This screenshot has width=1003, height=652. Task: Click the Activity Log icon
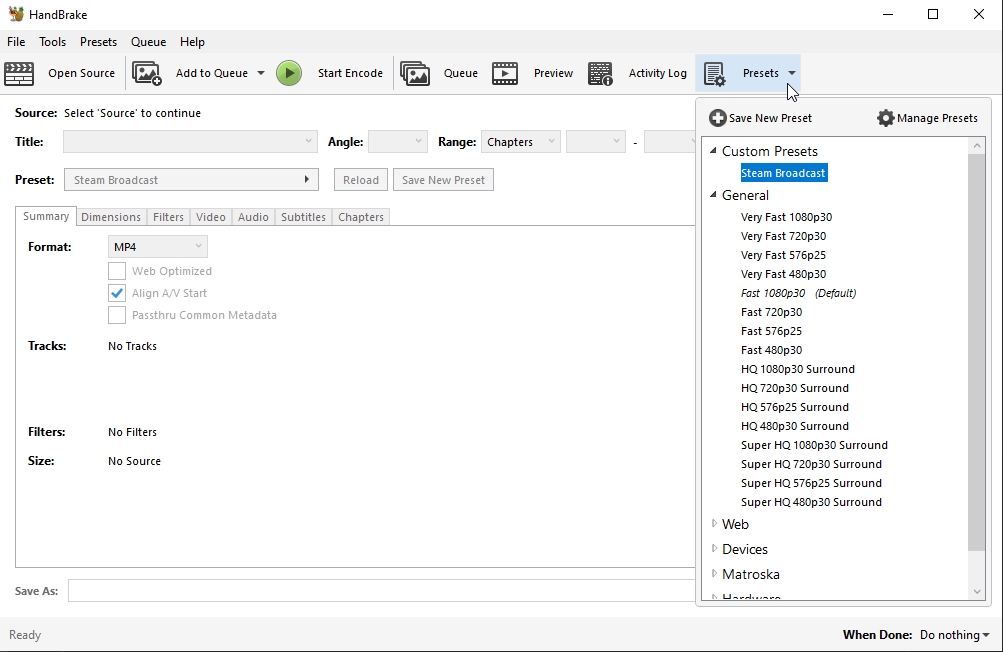600,74
